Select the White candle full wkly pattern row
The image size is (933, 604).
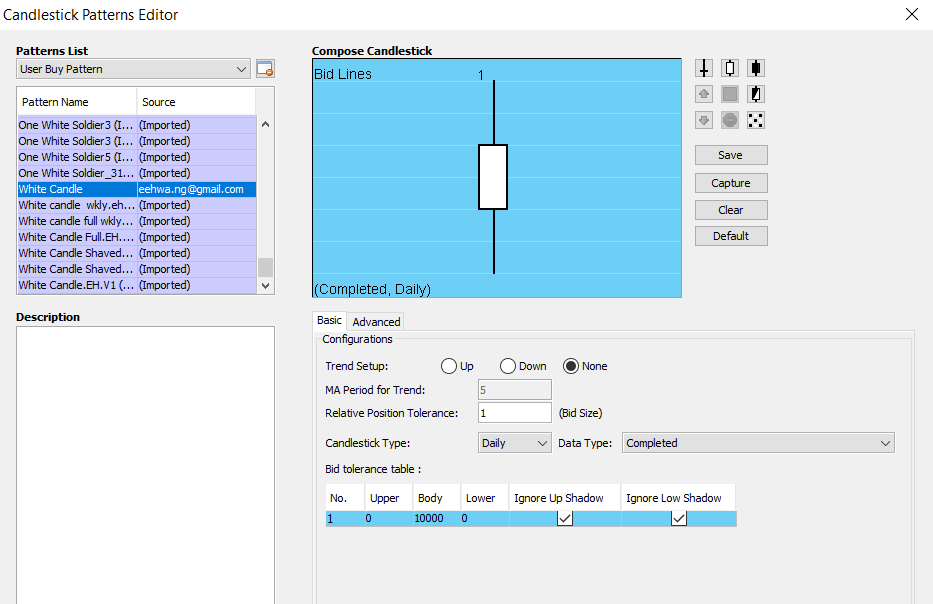pyautogui.click(x=137, y=221)
